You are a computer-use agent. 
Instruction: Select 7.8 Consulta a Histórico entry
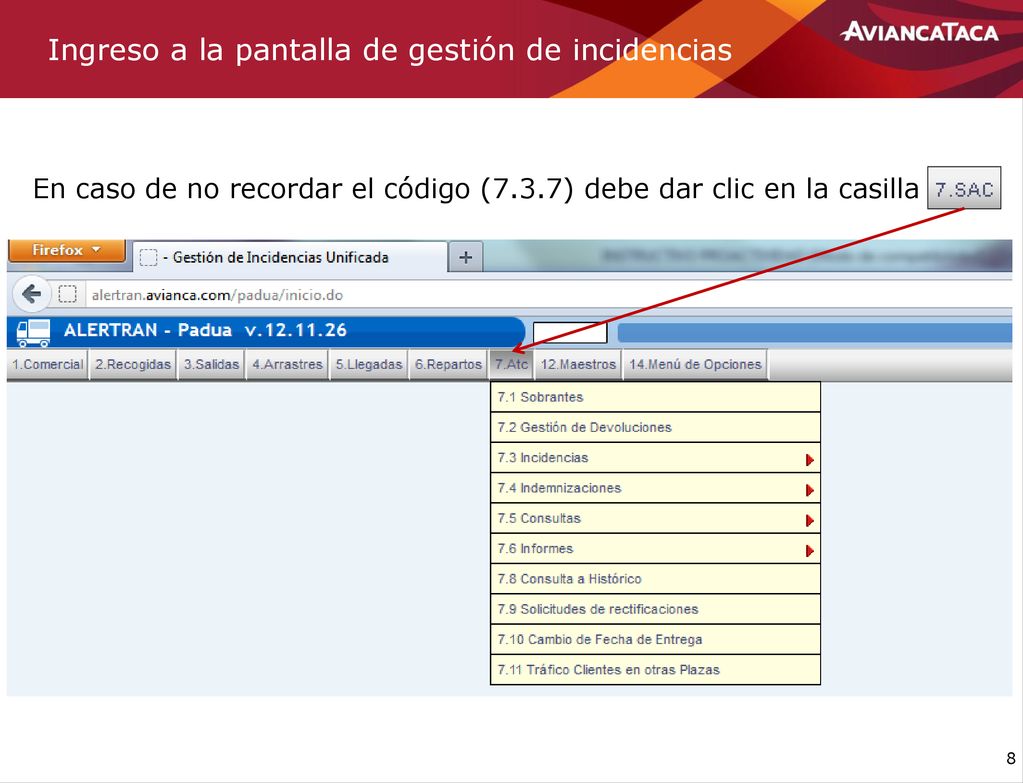click(655, 579)
